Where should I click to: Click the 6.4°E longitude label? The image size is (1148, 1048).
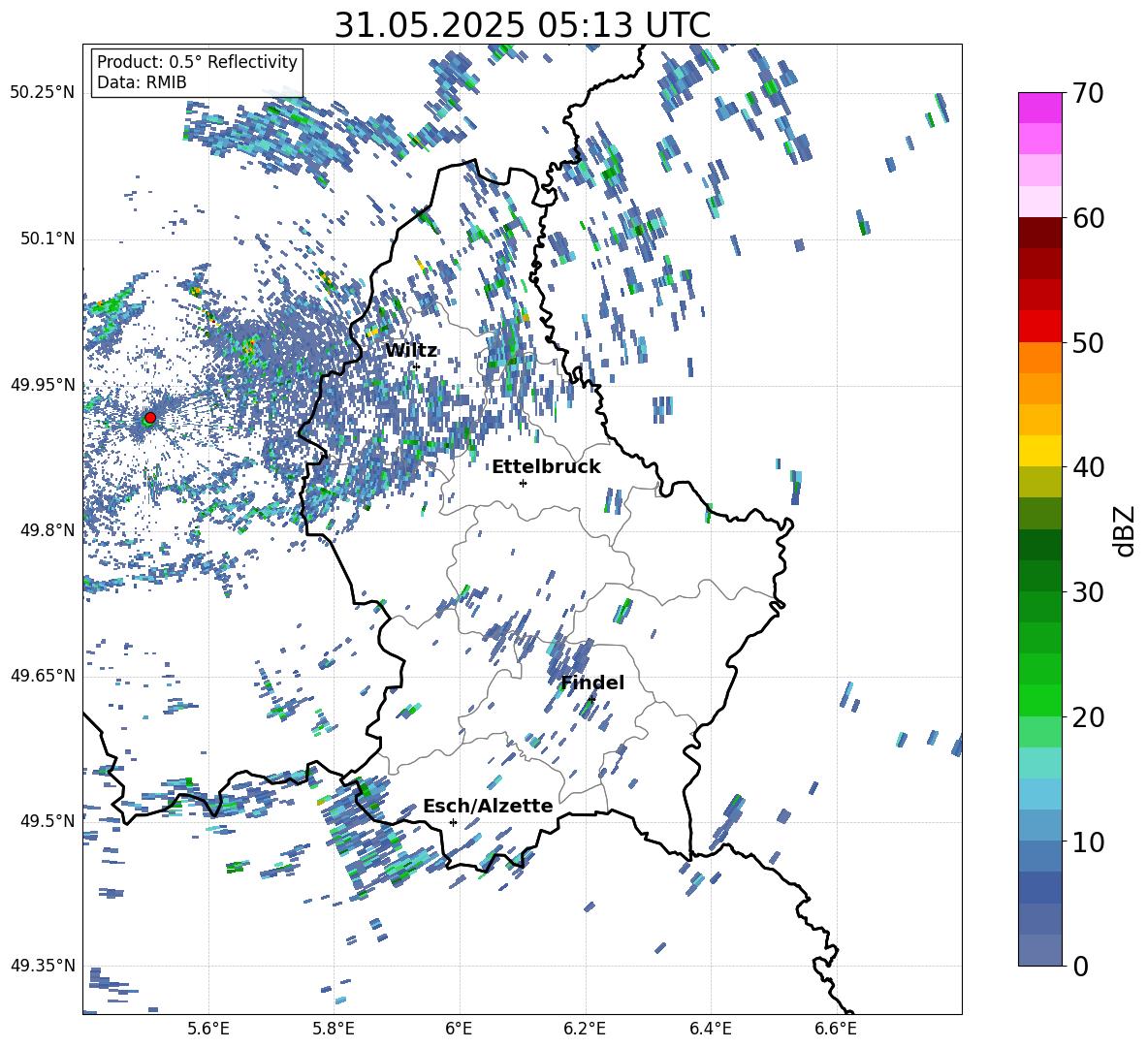710,1029
